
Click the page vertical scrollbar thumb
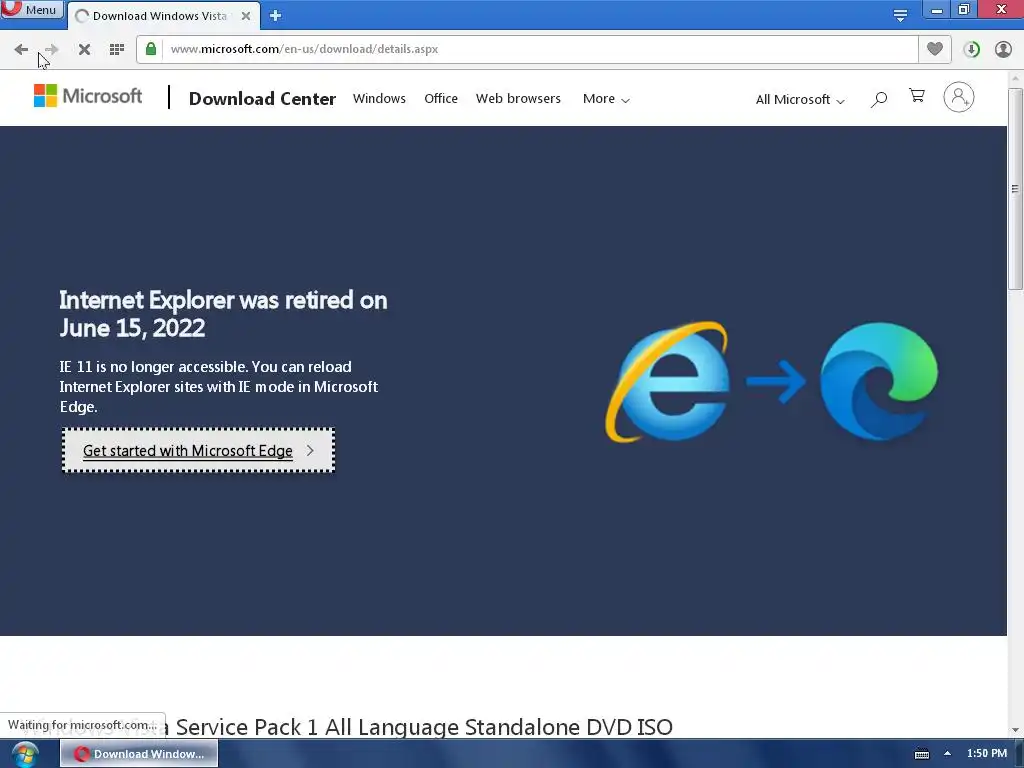(x=1015, y=189)
